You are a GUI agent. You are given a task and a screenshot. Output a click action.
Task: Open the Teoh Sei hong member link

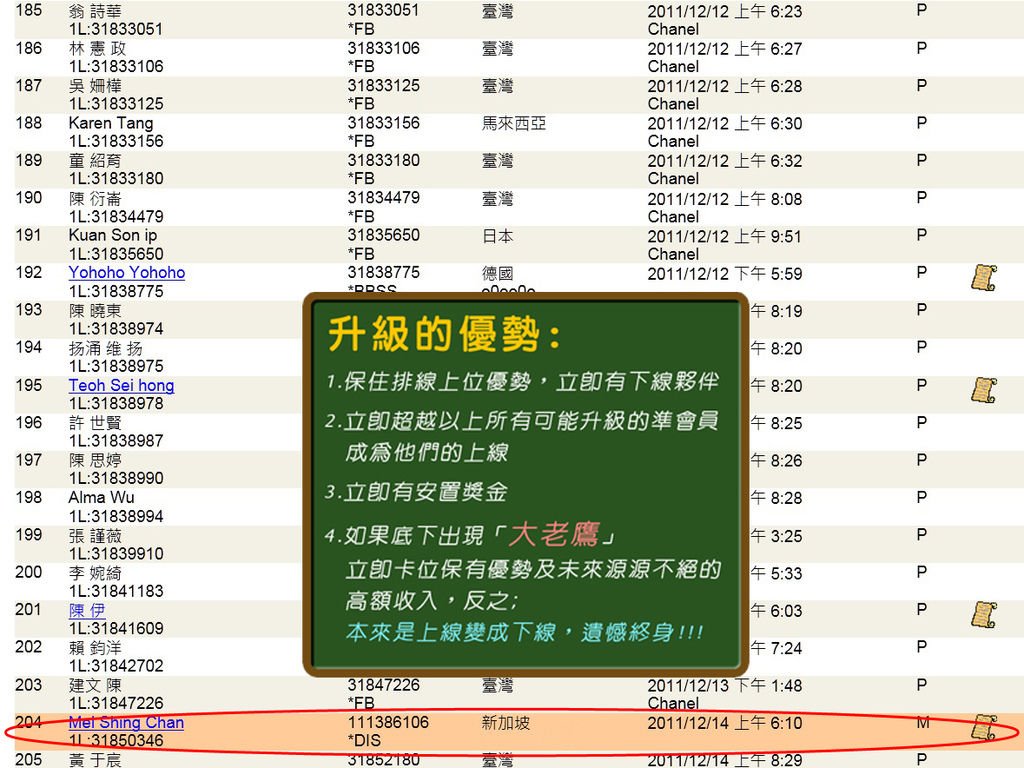[121, 385]
